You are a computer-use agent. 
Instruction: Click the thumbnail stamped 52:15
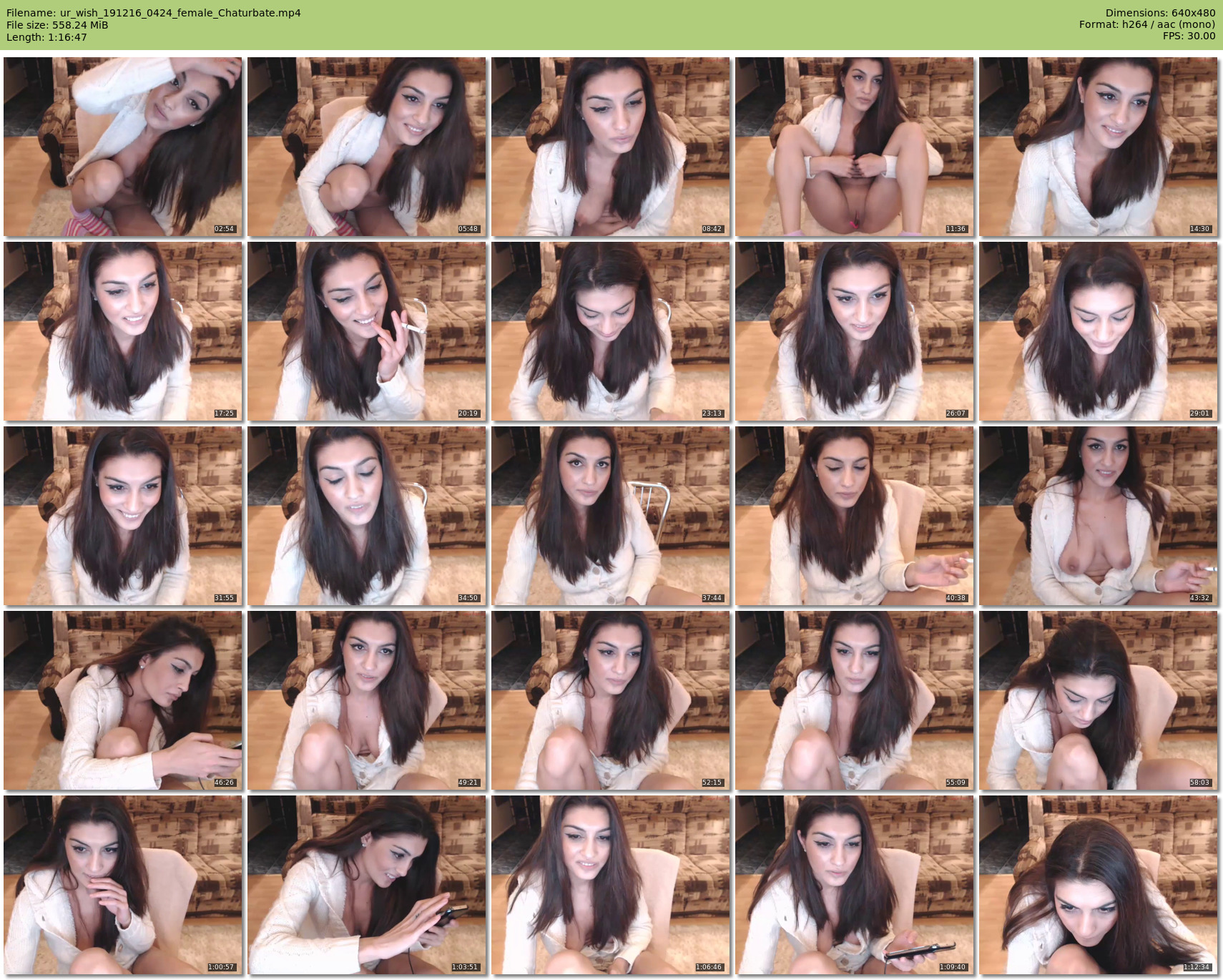[611, 700]
